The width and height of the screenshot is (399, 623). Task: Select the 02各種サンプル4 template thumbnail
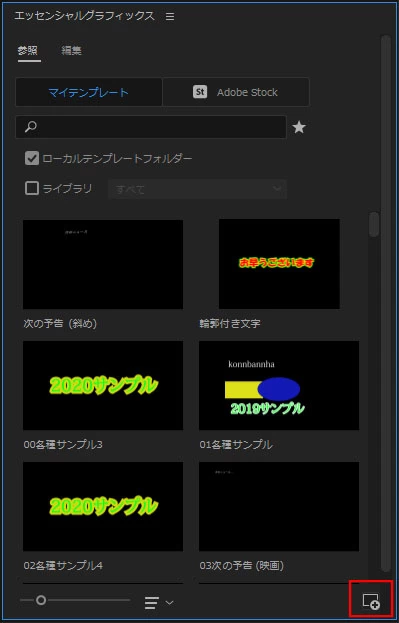[103, 506]
